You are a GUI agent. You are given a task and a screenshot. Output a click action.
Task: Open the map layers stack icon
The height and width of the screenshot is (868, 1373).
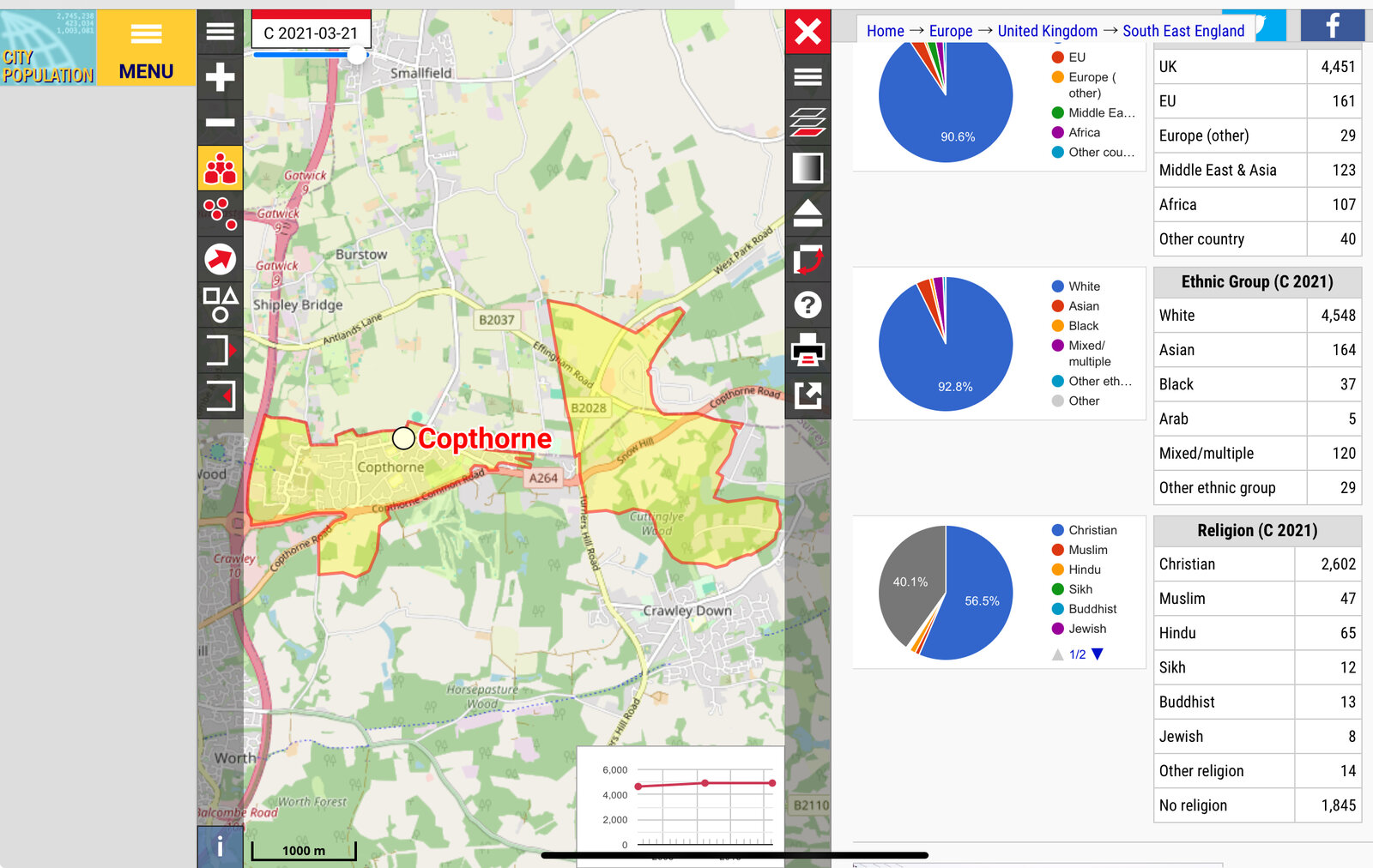807,123
